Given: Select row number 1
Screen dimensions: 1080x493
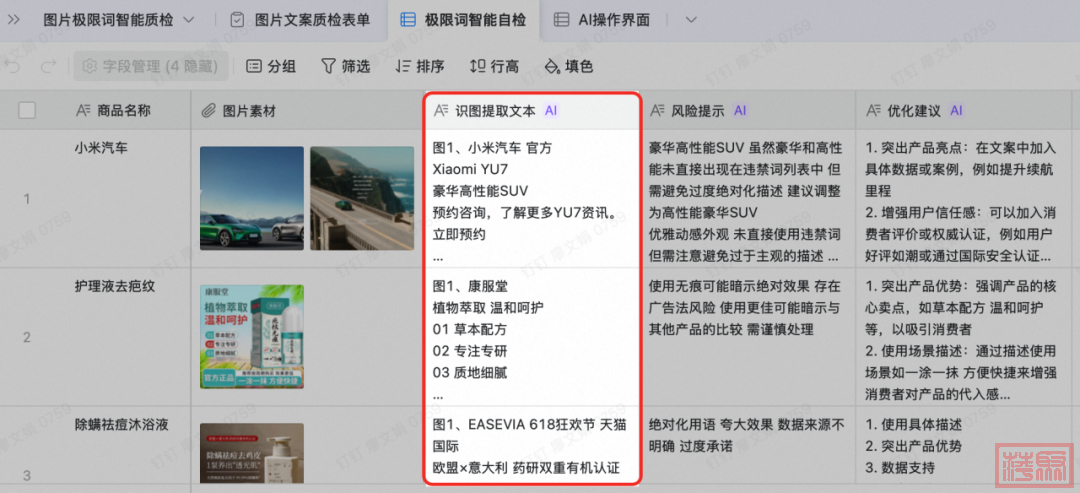Looking at the screenshot, I should click(x=27, y=199).
